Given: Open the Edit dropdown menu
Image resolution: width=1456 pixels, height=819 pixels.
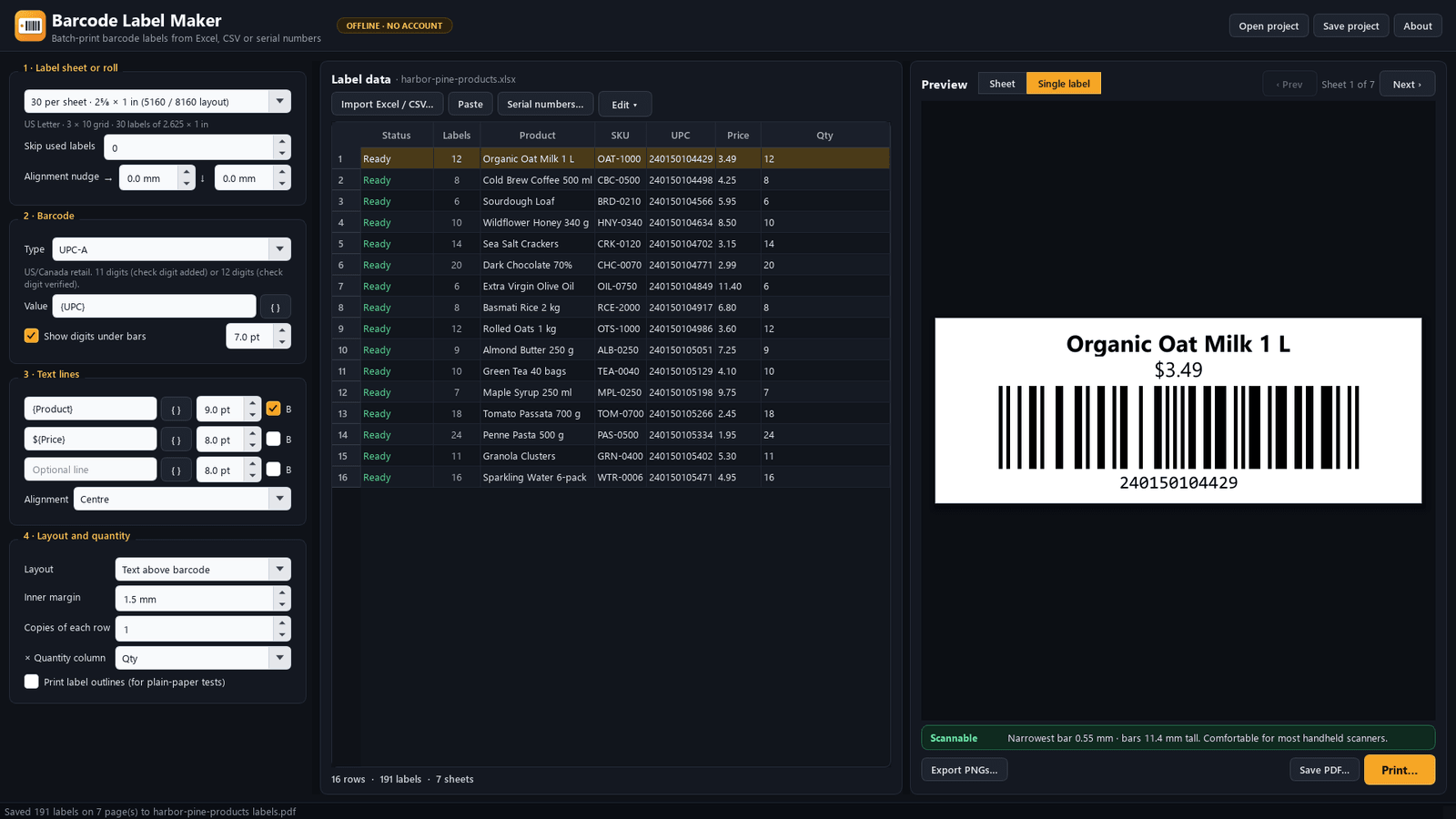Looking at the screenshot, I should [x=624, y=104].
